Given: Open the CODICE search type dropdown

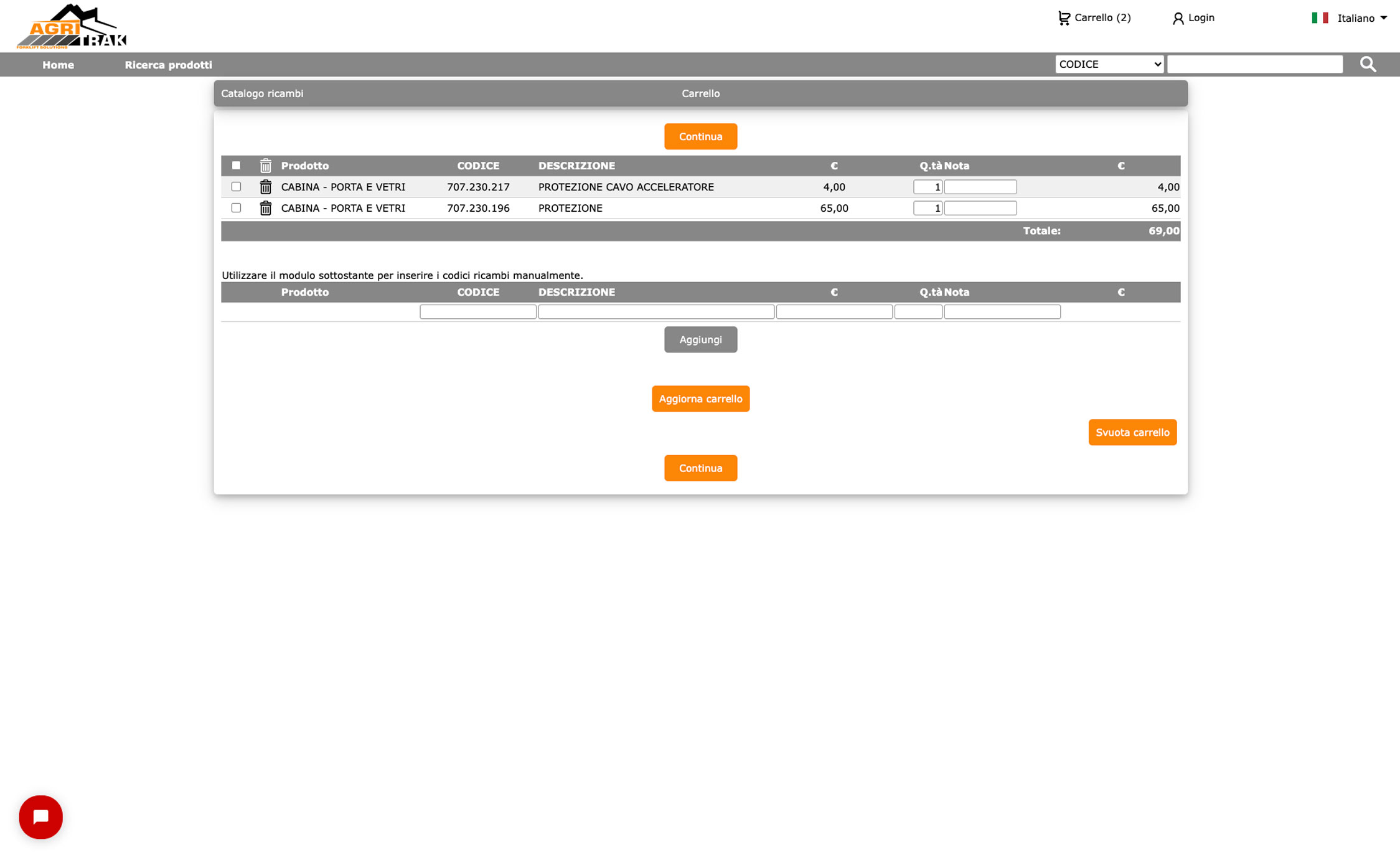Looking at the screenshot, I should 1109,64.
